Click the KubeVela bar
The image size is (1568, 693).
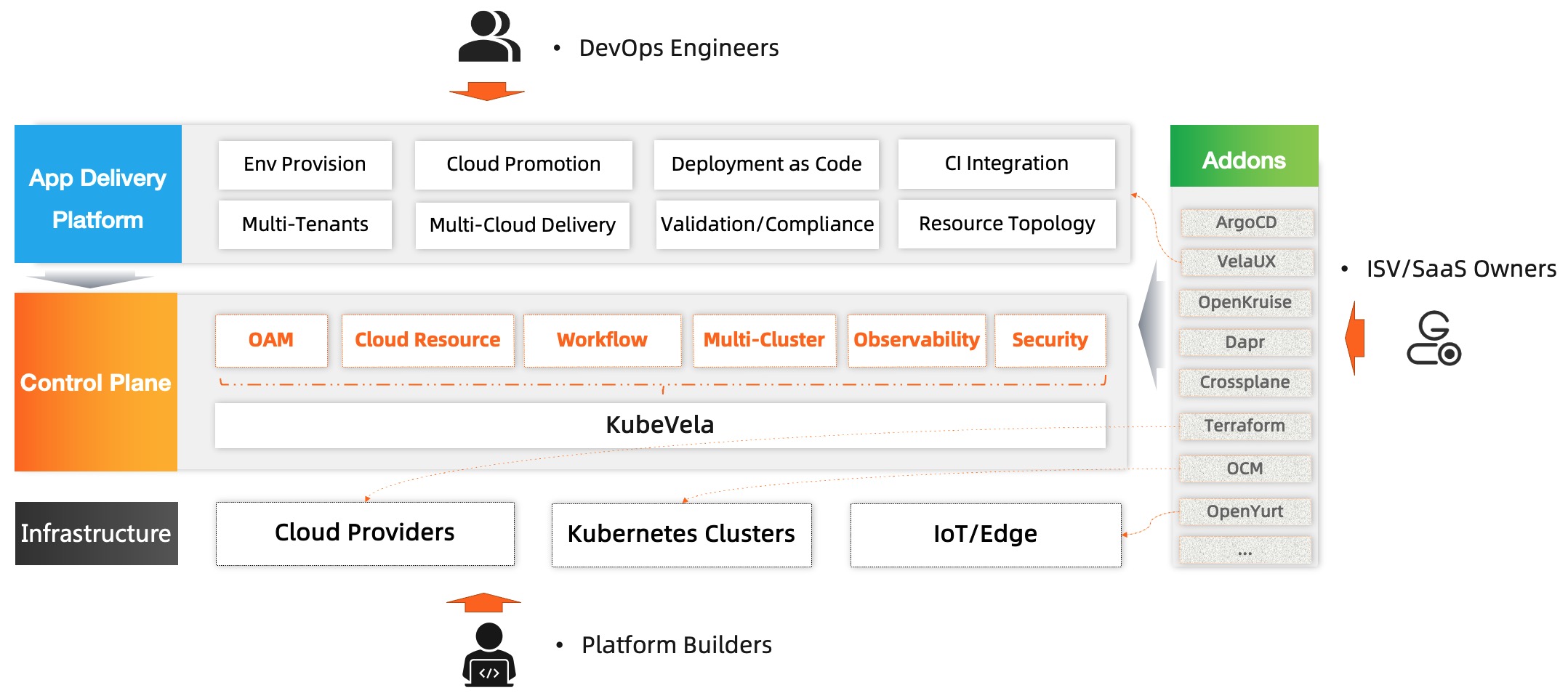659,425
